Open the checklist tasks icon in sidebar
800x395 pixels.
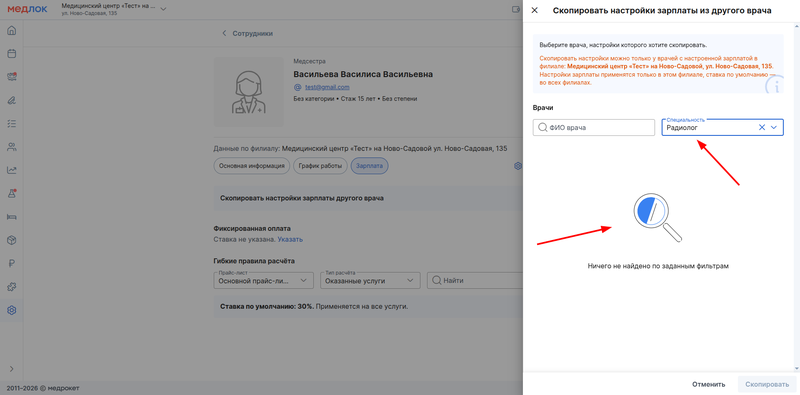(x=12, y=124)
